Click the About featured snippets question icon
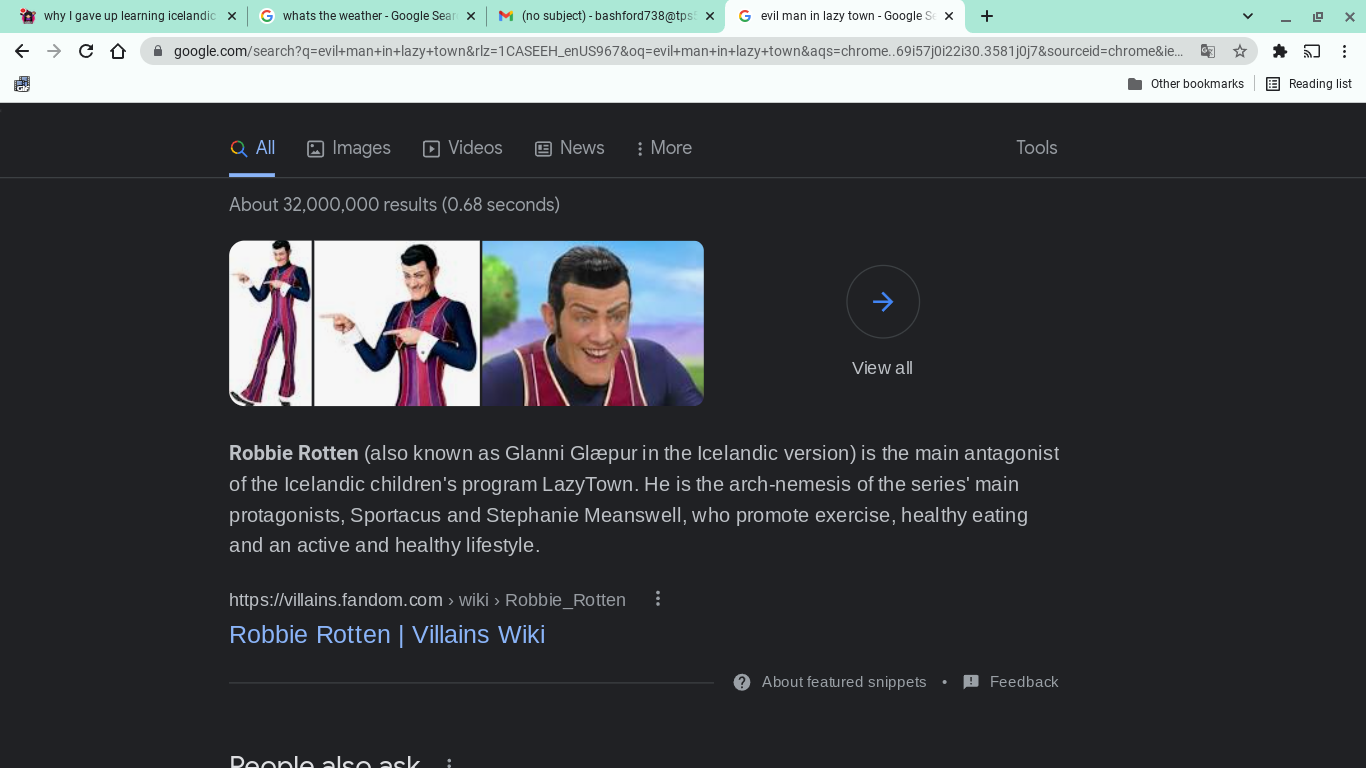 pos(742,682)
